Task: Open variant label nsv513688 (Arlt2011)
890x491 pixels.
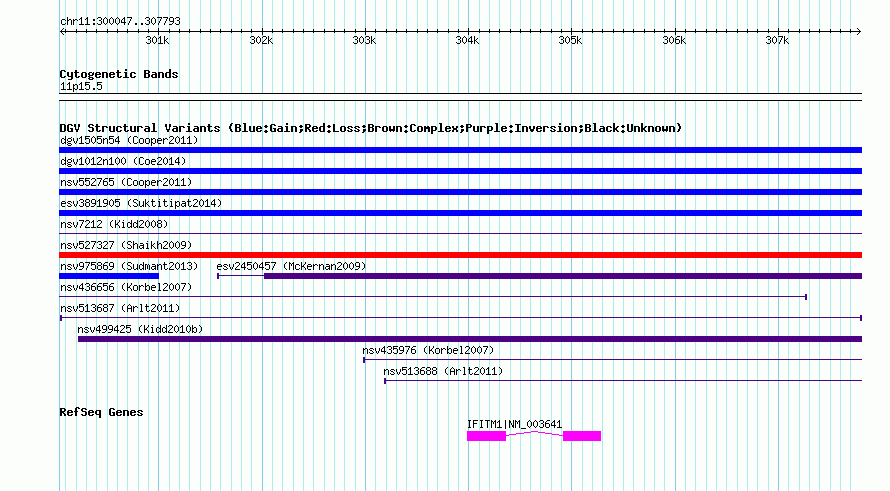Action: point(443,371)
